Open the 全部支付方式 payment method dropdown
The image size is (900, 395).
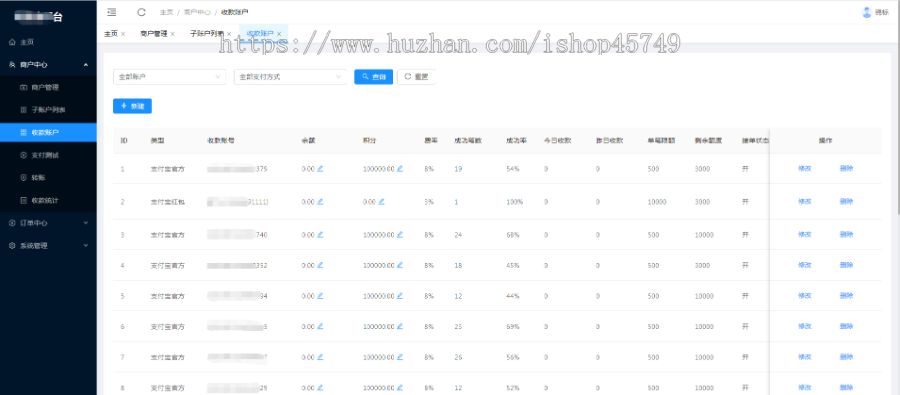pos(290,76)
